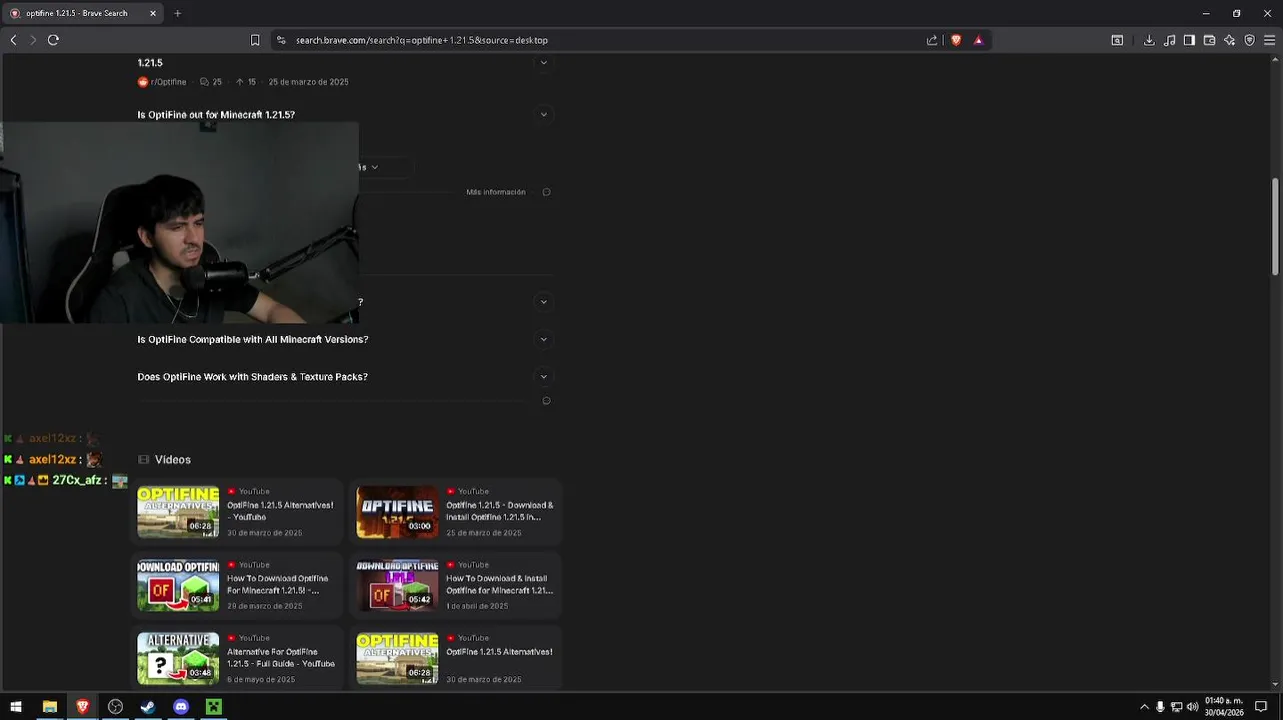Open the Brave Wallet icon

pos(1209,40)
